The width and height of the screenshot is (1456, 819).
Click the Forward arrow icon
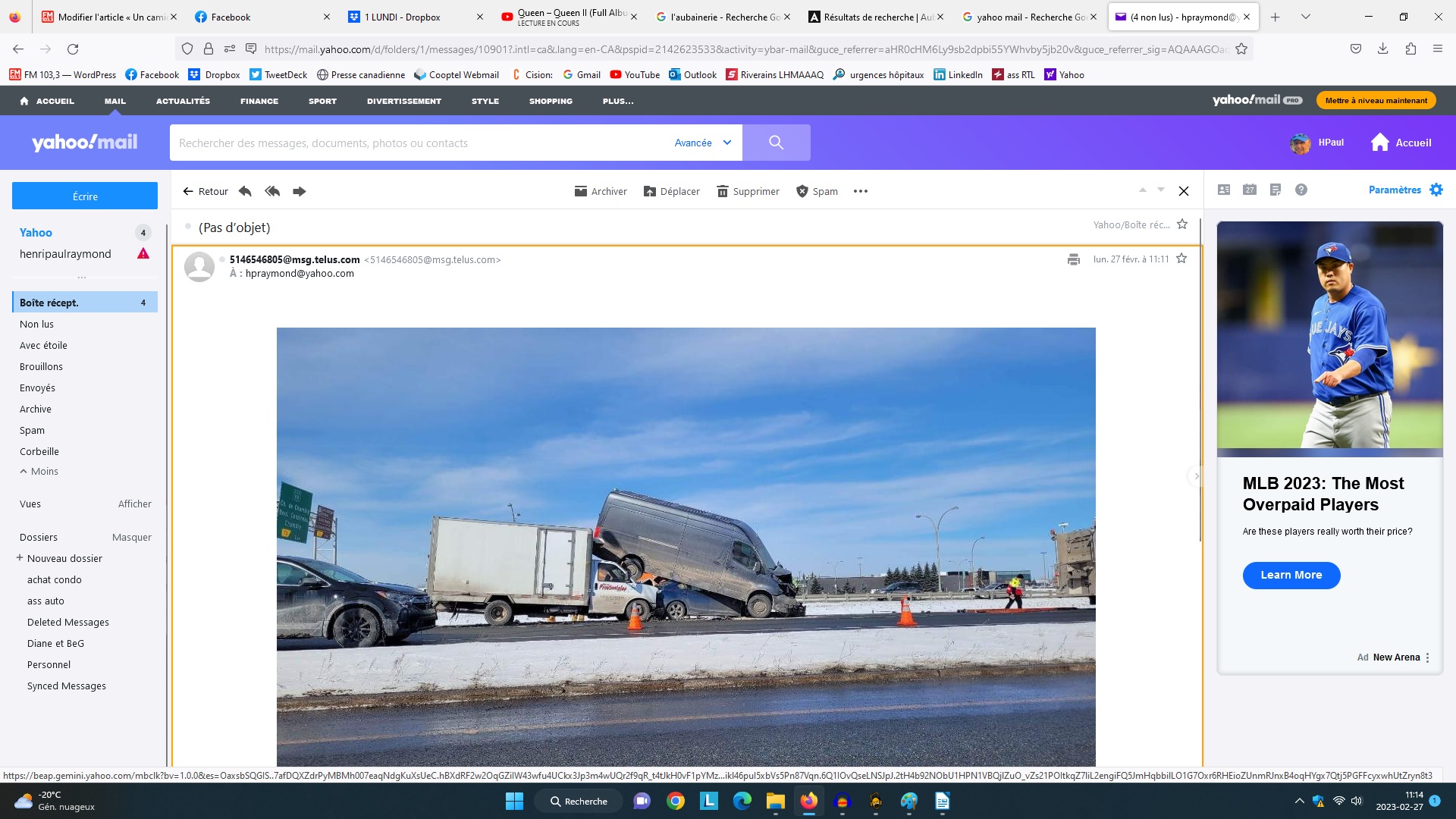click(x=300, y=191)
